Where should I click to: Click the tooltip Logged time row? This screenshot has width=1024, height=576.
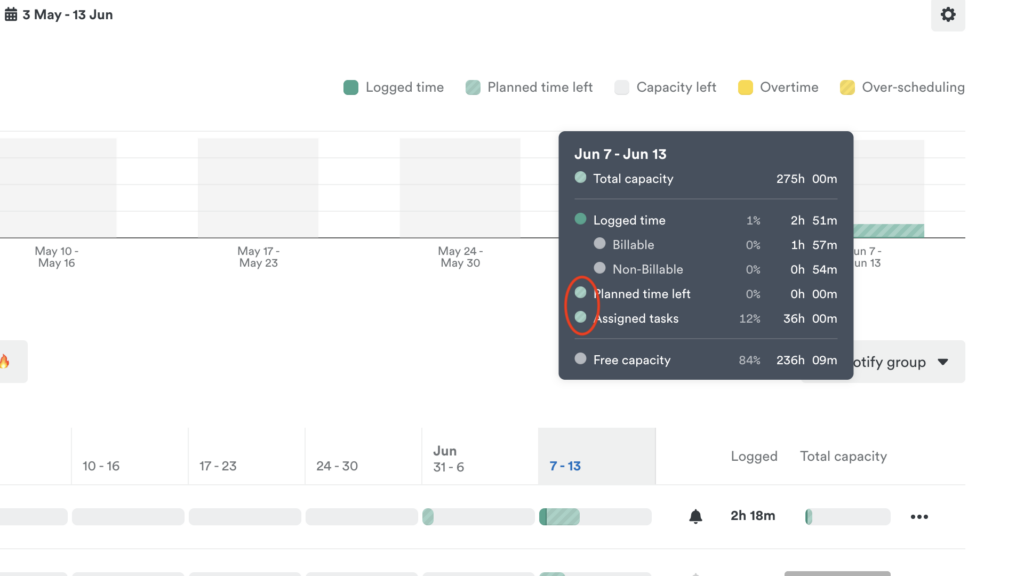pyautogui.click(x=705, y=220)
